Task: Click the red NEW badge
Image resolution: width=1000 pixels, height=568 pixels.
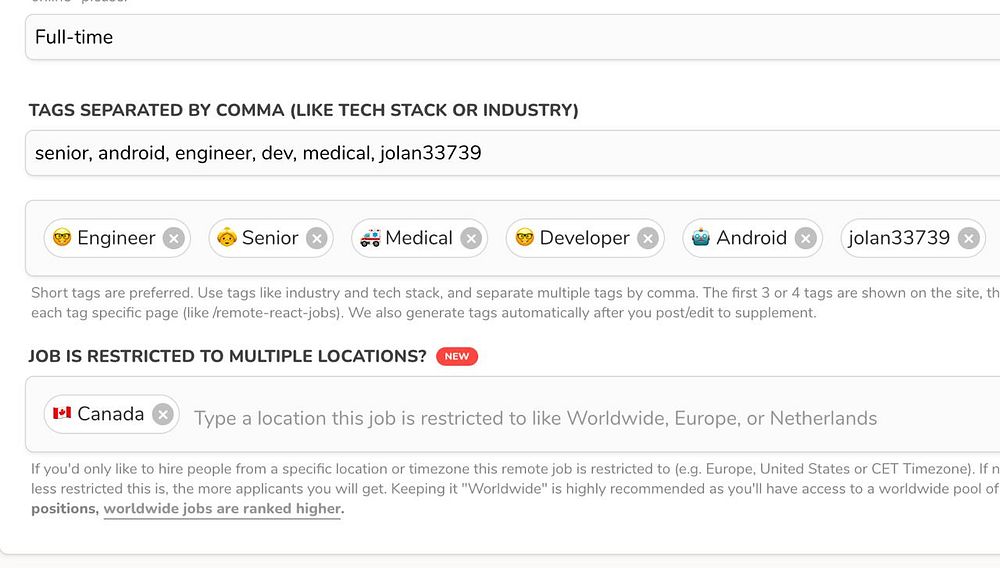Action: coord(457,356)
